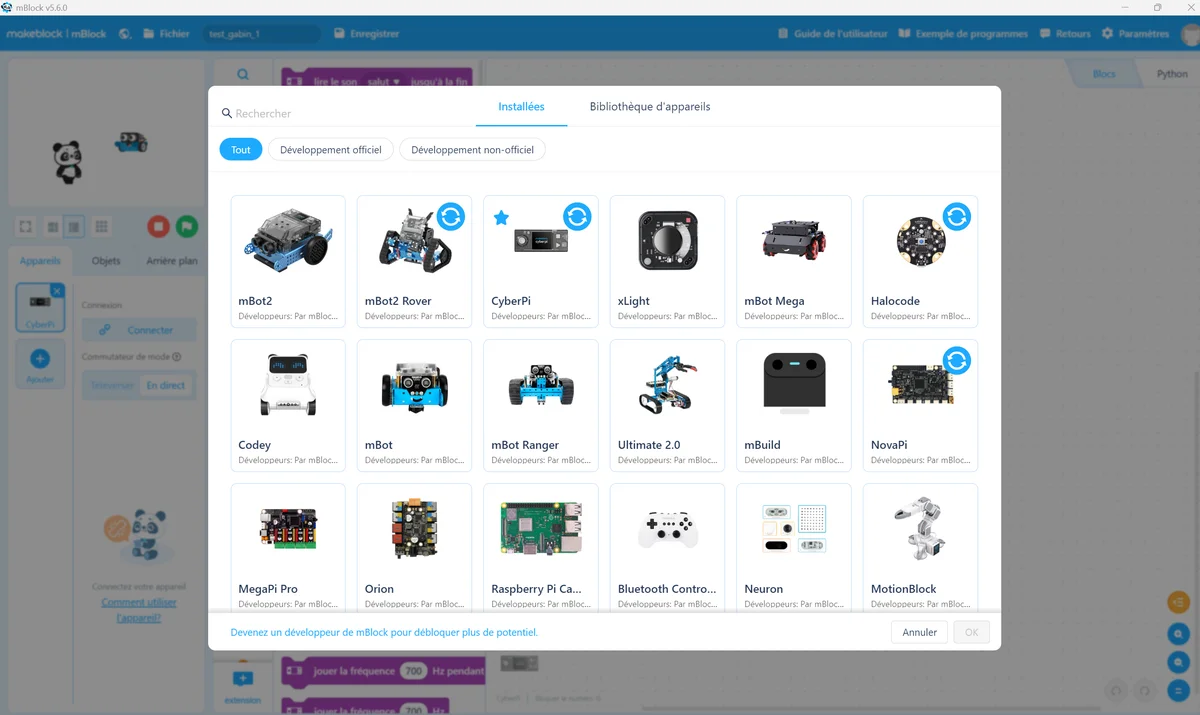
Task: Click Halocode update refresh icon
Action: [x=957, y=216]
